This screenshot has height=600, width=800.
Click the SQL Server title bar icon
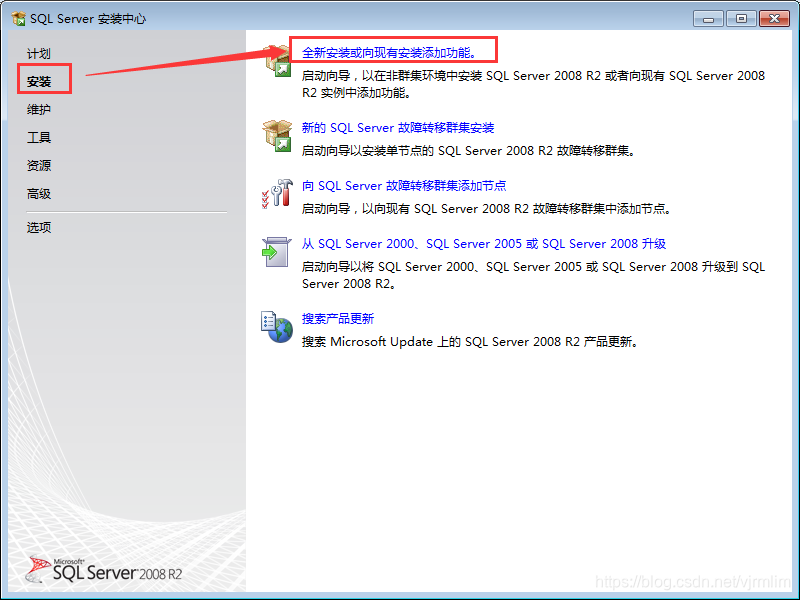18,19
